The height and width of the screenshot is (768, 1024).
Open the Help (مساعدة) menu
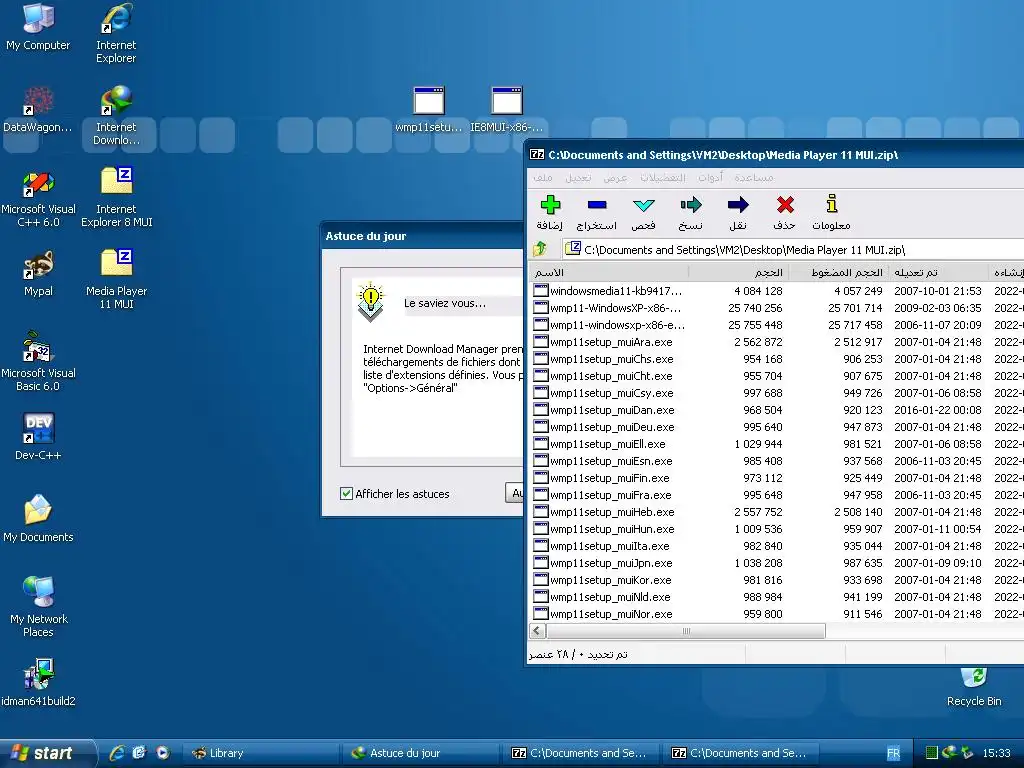pyautogui.click(x=754, y=178)
